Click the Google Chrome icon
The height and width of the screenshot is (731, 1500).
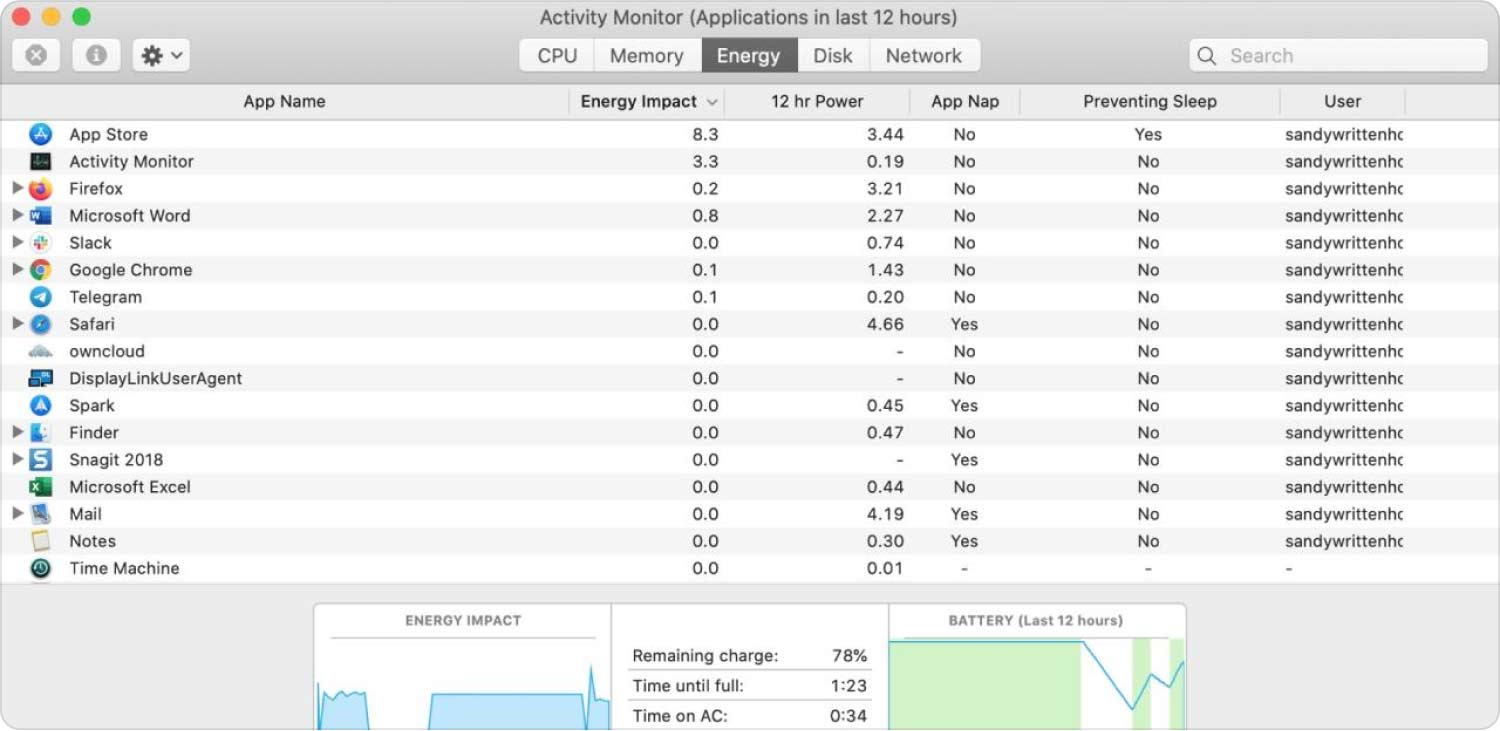pos(40,269)
